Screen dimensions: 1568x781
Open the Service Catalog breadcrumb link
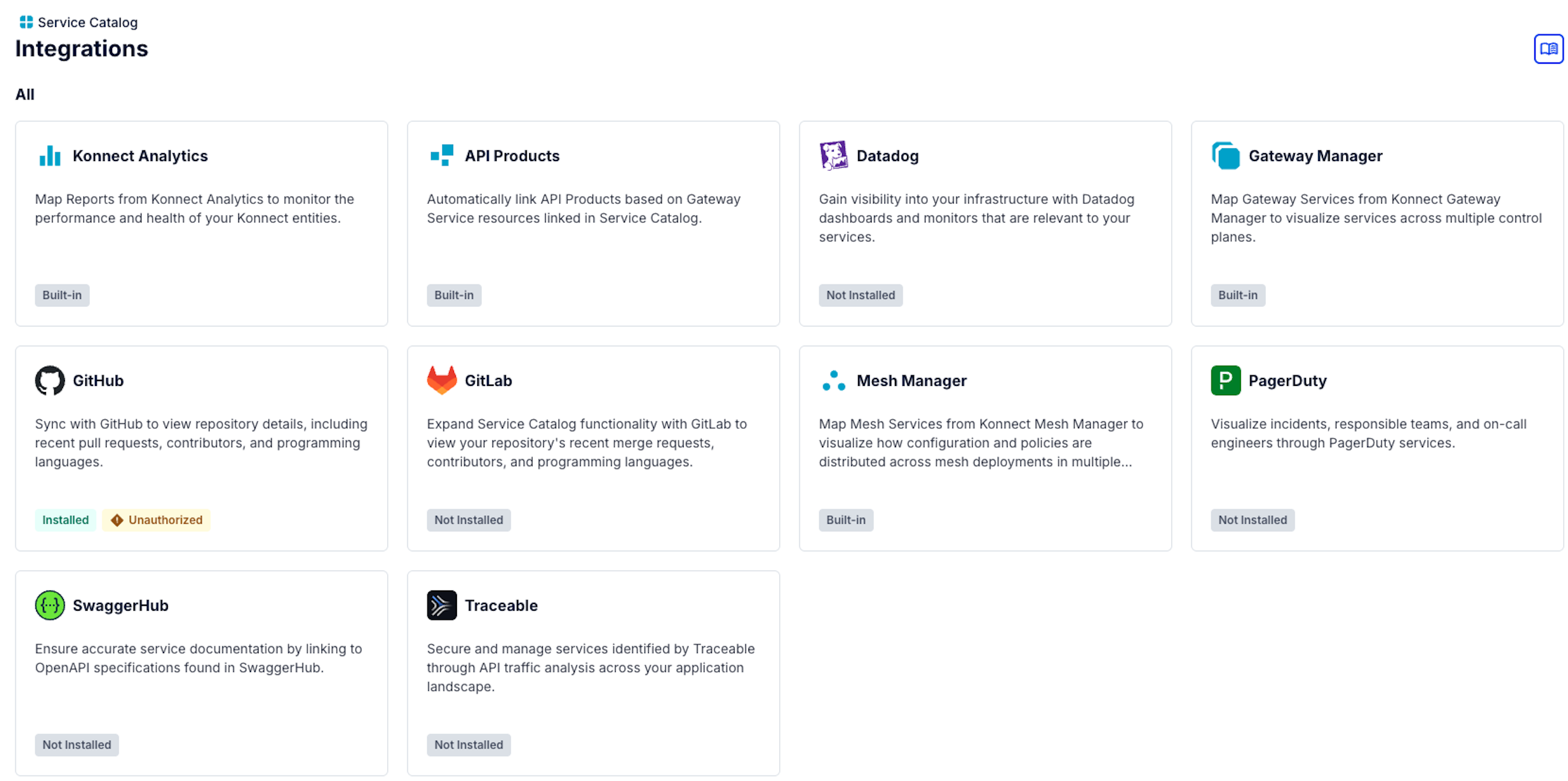point(87,23)
